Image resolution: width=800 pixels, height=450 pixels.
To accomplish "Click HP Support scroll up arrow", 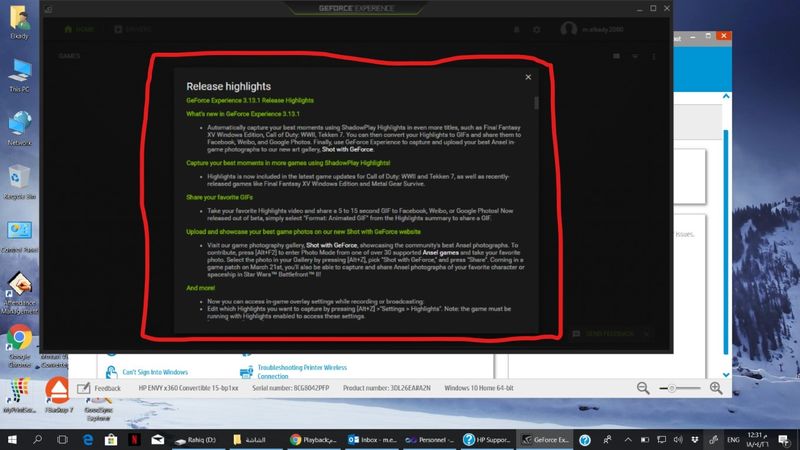I will point(726,96).
